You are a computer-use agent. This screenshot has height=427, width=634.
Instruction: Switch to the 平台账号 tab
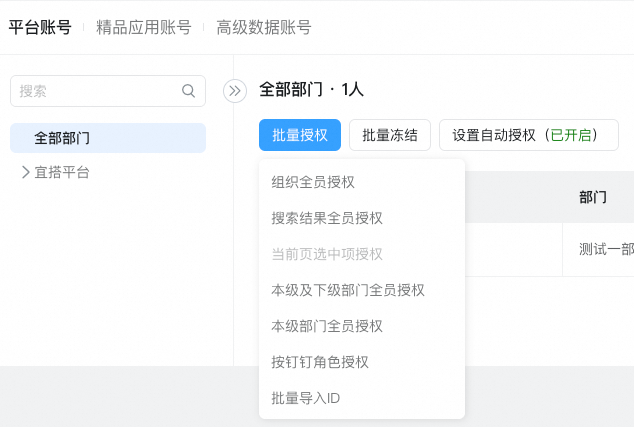[x=40, y=27]
